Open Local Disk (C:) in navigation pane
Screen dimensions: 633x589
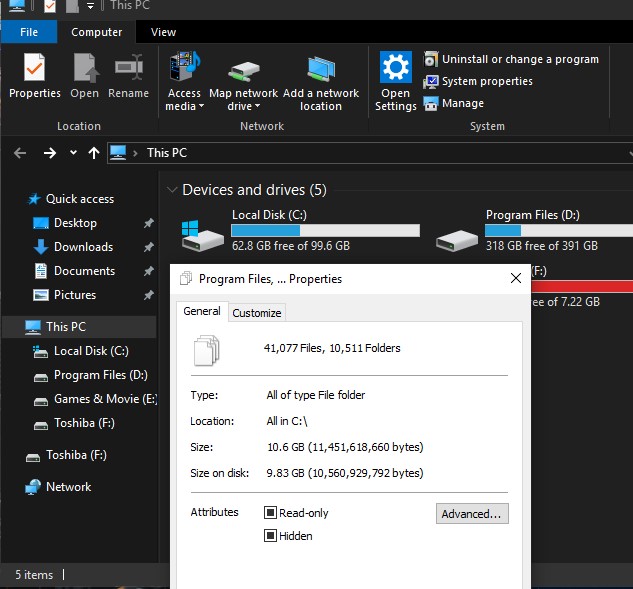click(91, 351)
